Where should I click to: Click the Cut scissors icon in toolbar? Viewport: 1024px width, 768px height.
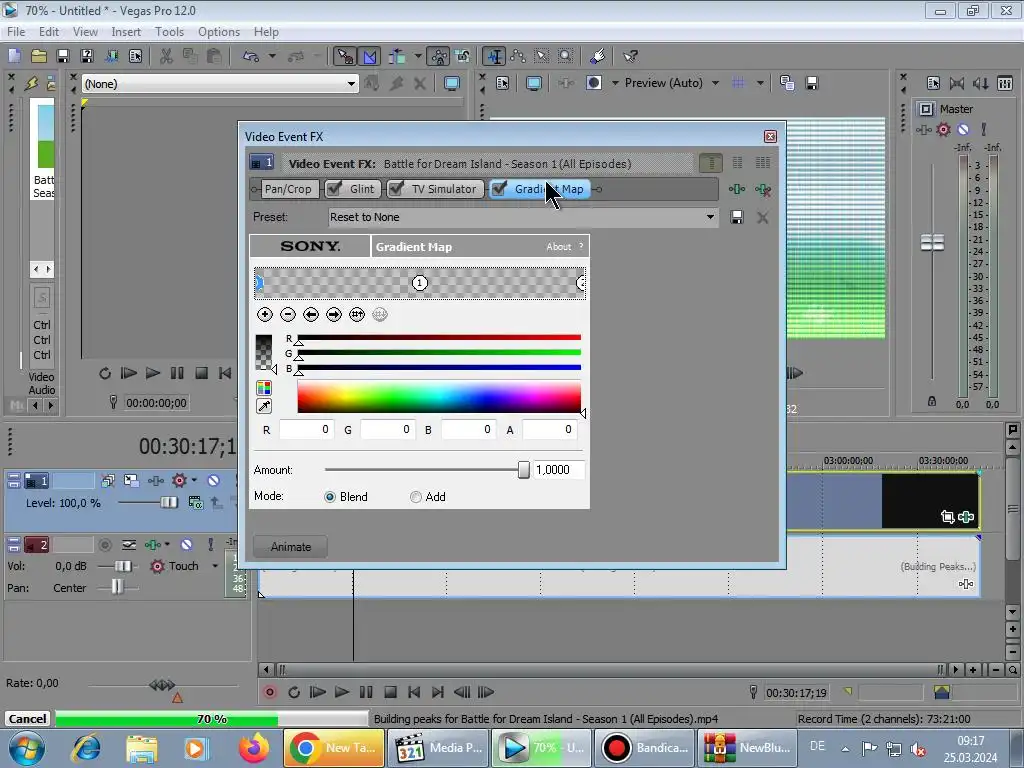167,56
